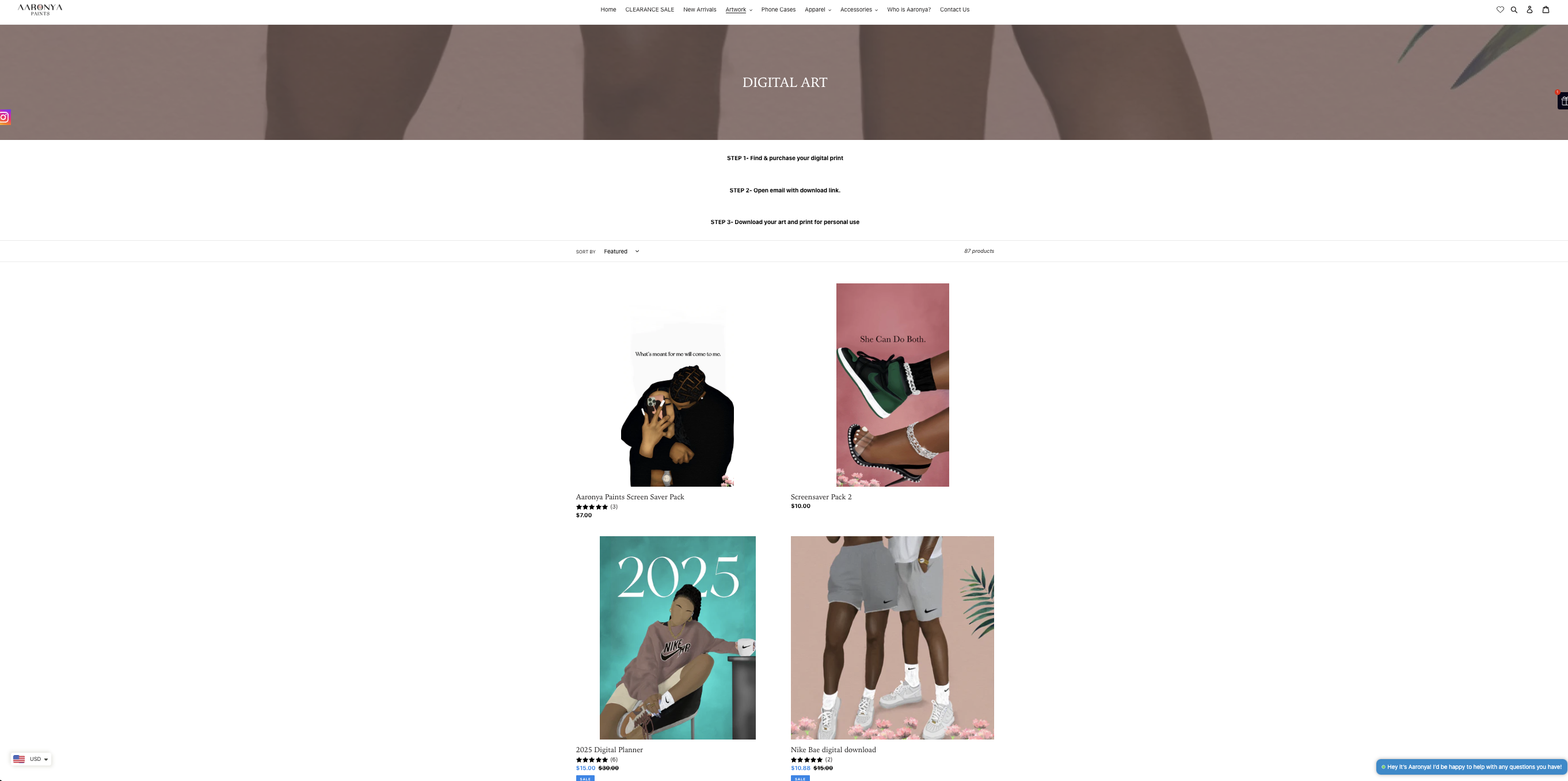Open the Sort By Featured dropdown

pyautogui.click(x=622, y=252)
